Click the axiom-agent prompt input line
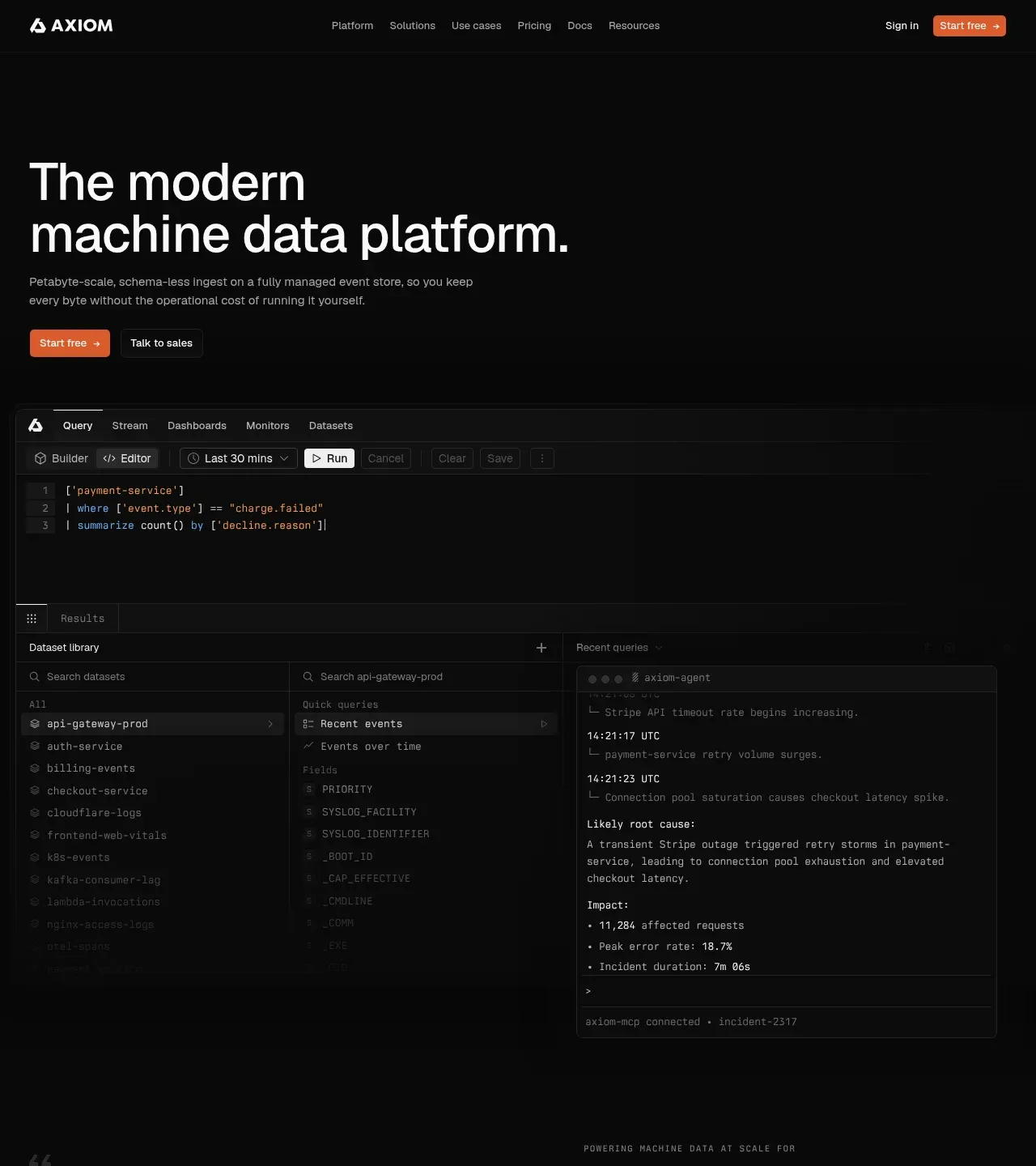Viewport: 1036px width, 1166px height. [x=787, y=991]
